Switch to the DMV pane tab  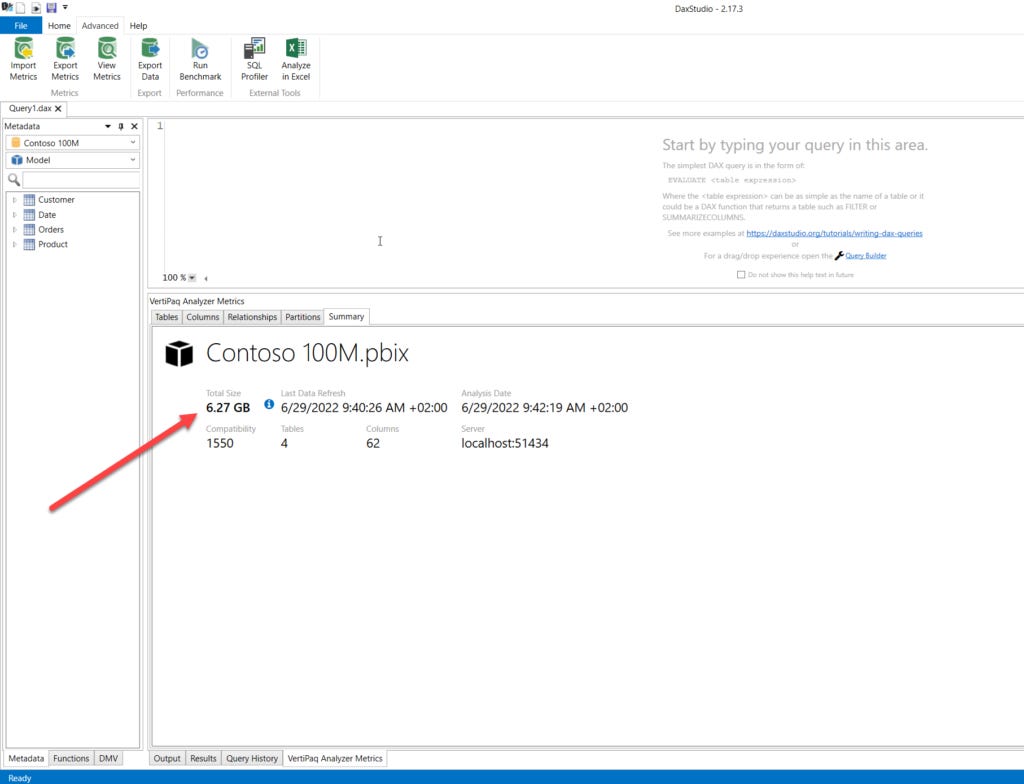tap(108, 758)
